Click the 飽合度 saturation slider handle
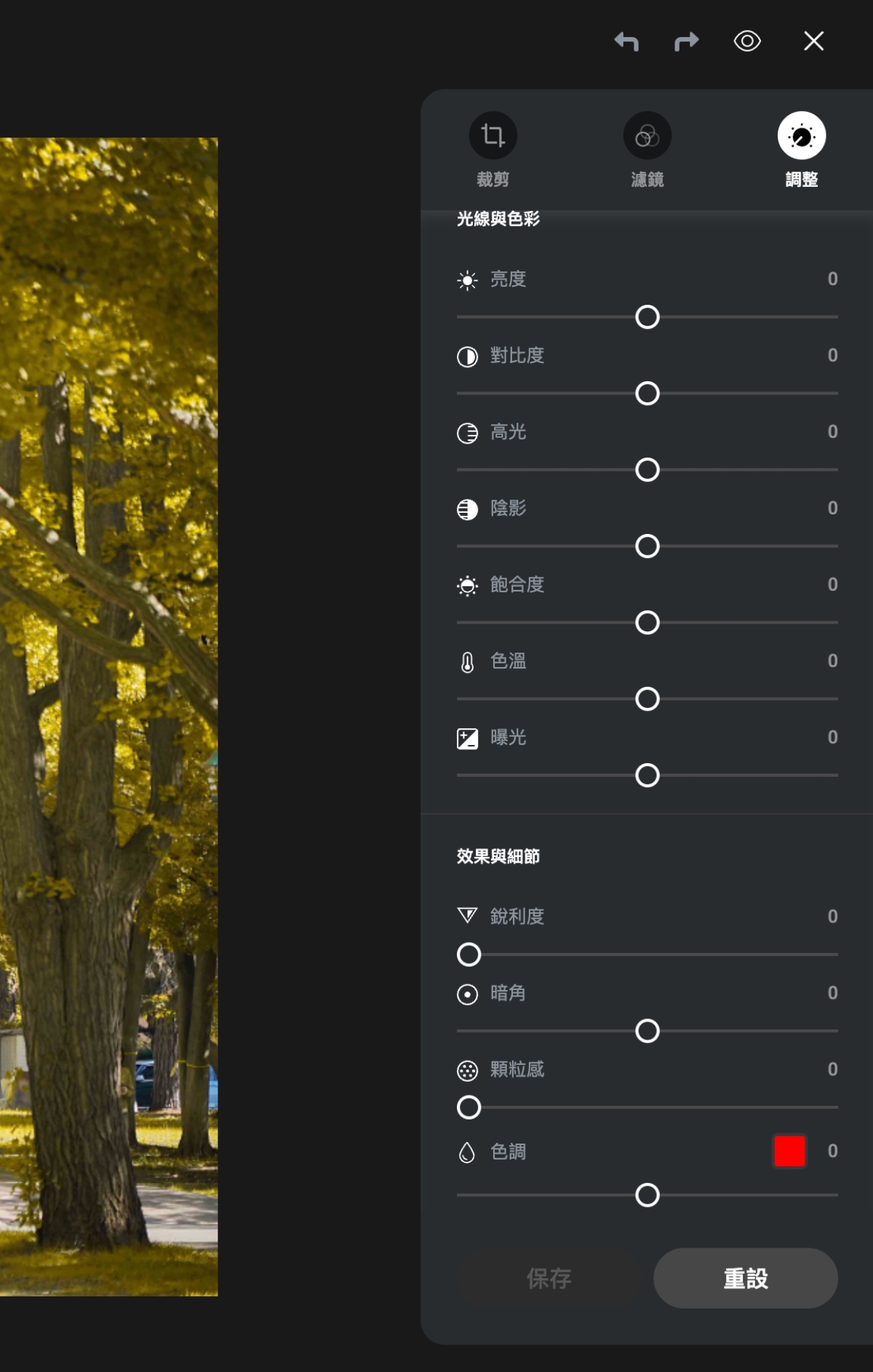The height and width of the screenshot is (1372, 873). click(x=647, y=623)
